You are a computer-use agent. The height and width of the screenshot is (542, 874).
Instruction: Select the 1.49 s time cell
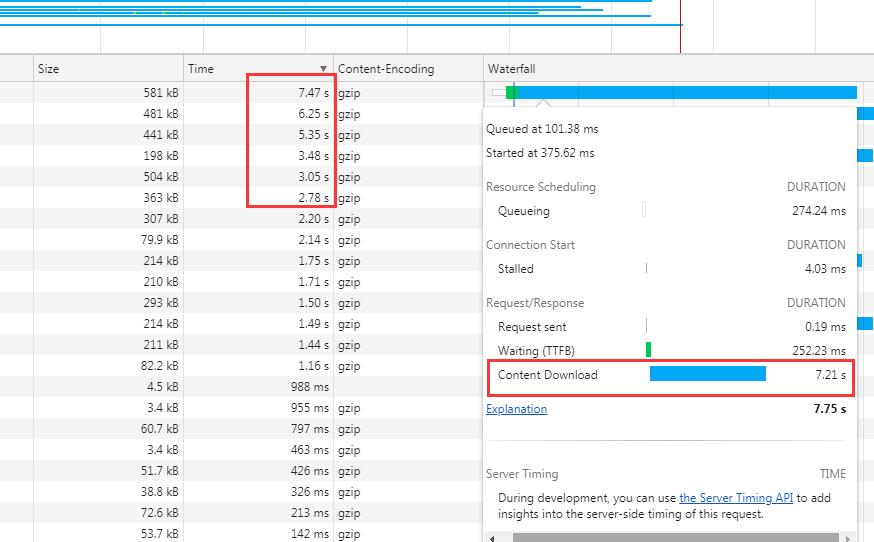point(258,324)
